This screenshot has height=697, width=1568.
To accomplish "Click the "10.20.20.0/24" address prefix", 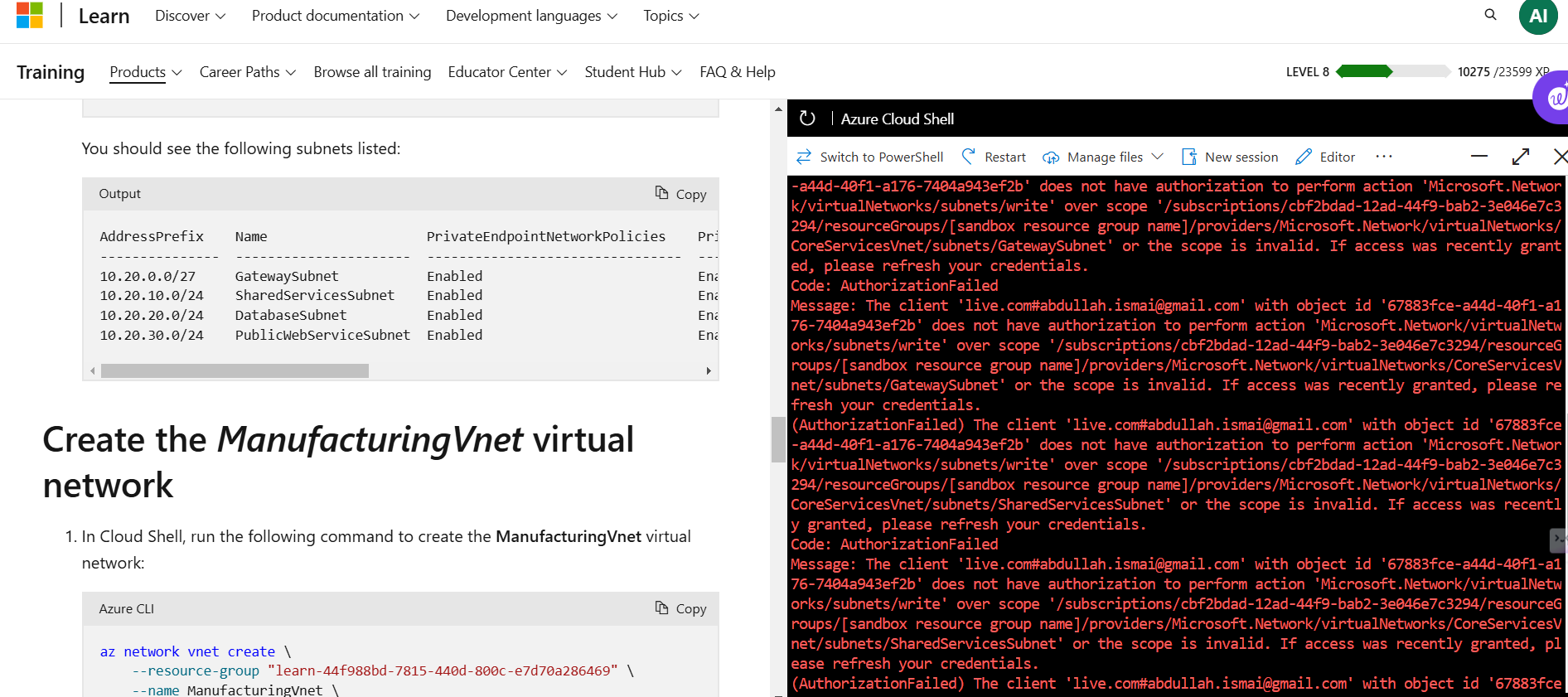I will (152, 315).
